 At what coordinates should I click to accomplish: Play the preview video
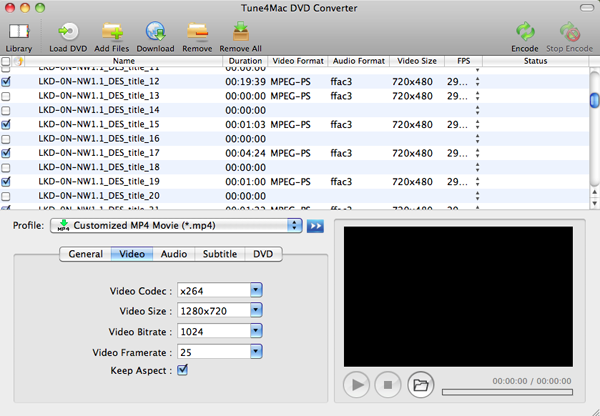tap(356, 385)
